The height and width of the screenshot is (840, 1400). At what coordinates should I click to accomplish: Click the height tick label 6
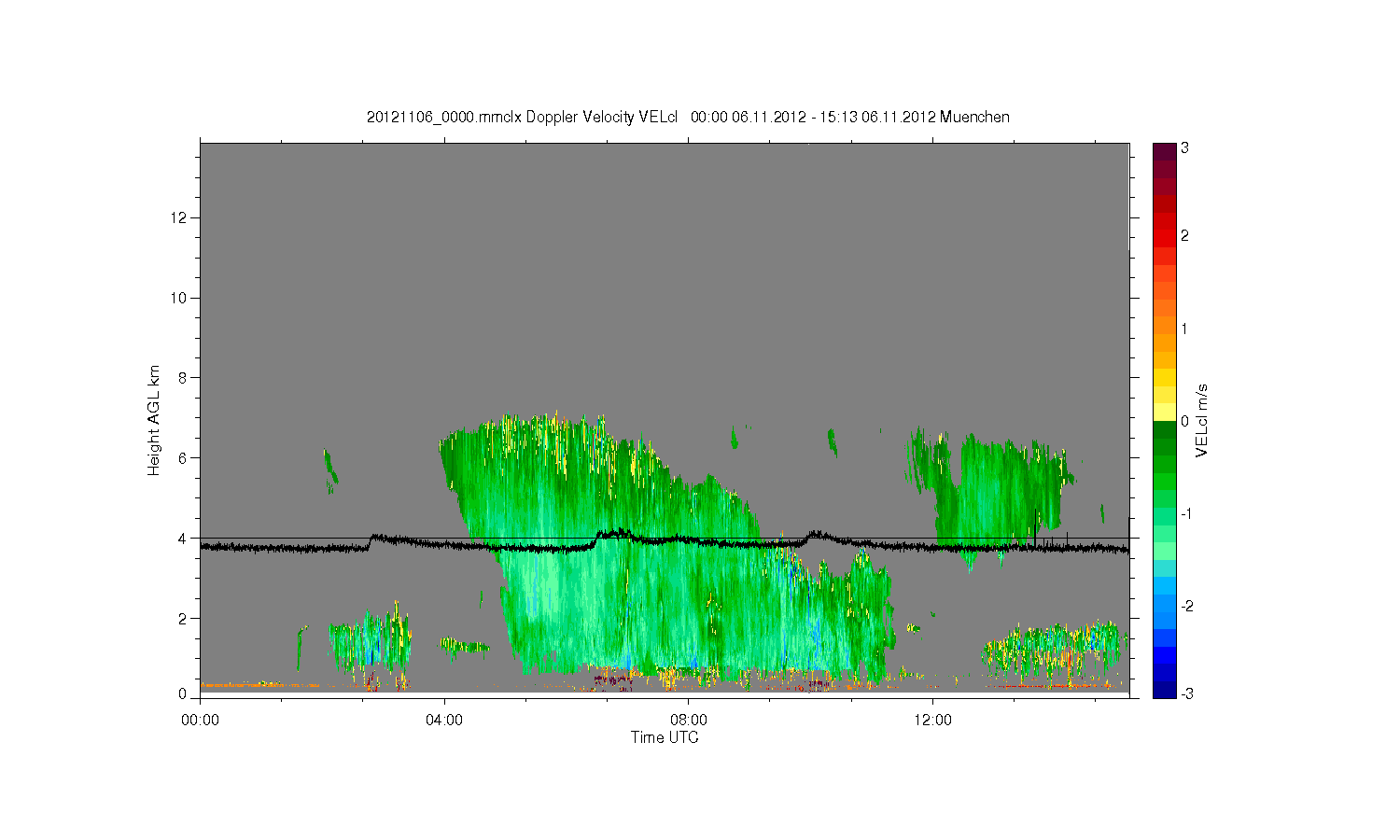coord(183,458)
